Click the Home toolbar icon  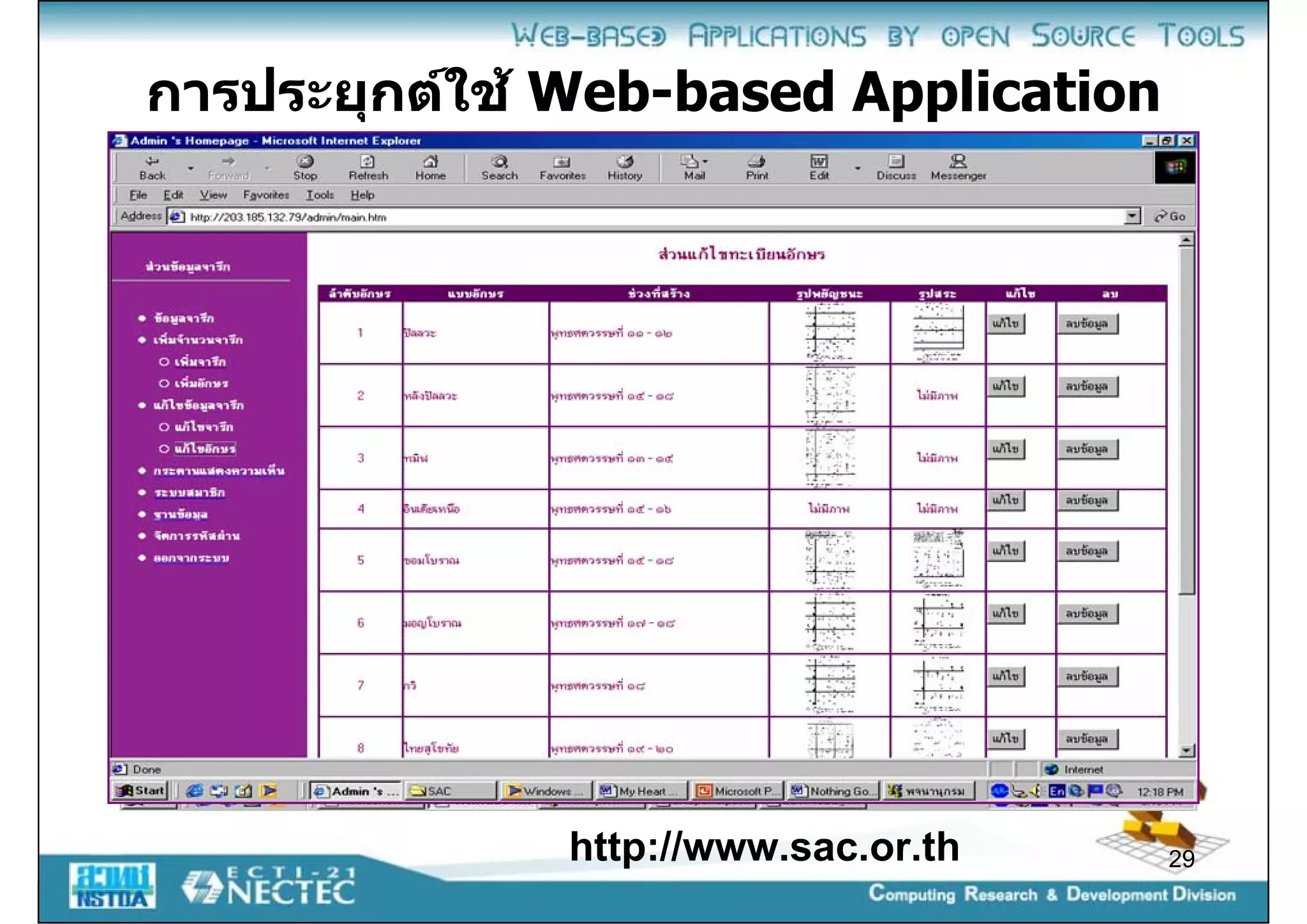point(431,168)
